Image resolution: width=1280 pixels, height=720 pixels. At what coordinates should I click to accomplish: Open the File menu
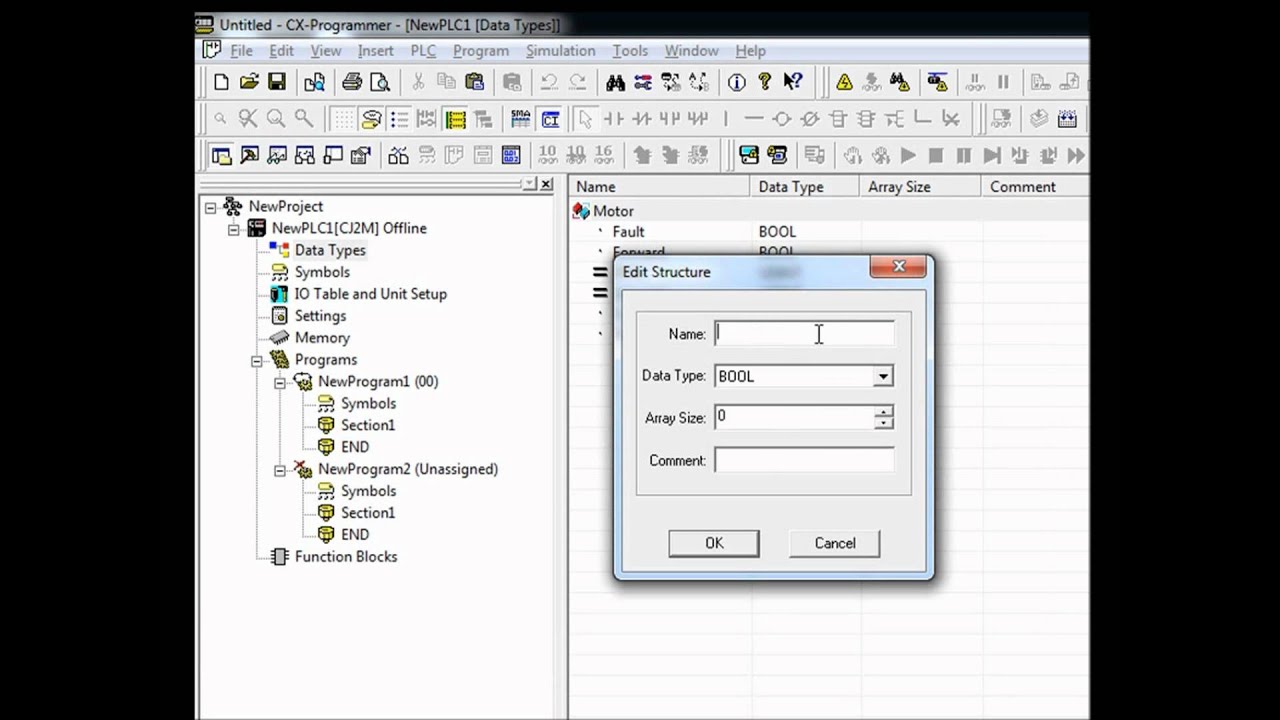241,51
